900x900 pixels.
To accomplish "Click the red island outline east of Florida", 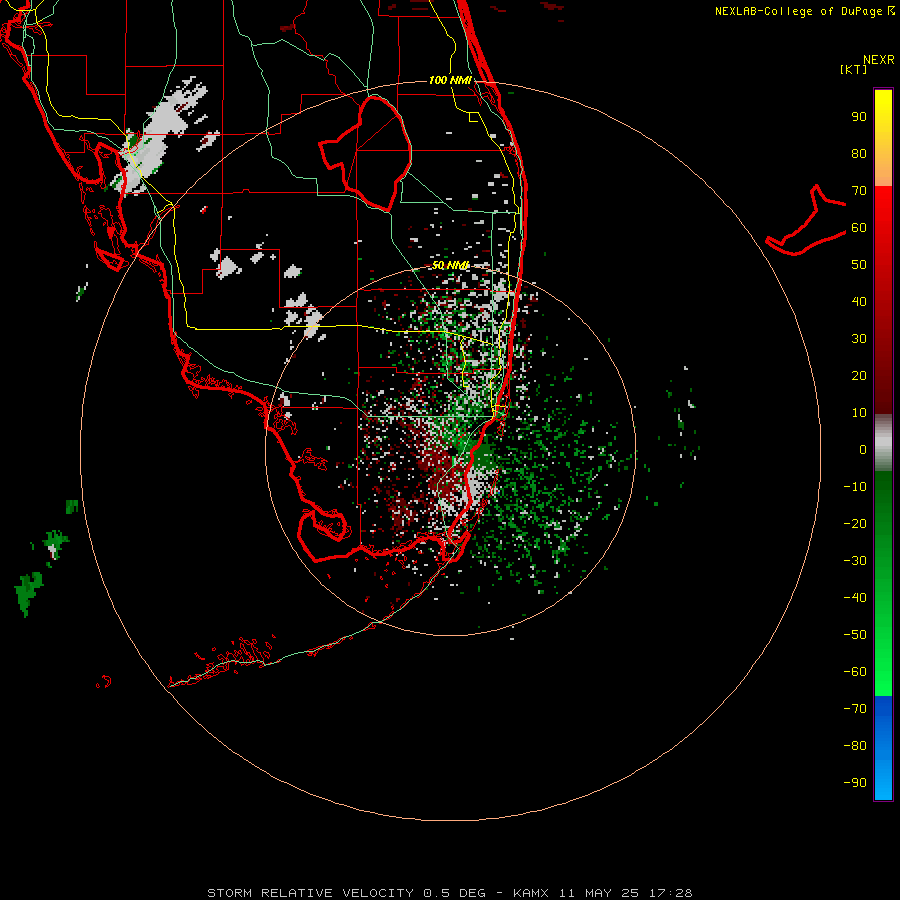I will 806,221.
